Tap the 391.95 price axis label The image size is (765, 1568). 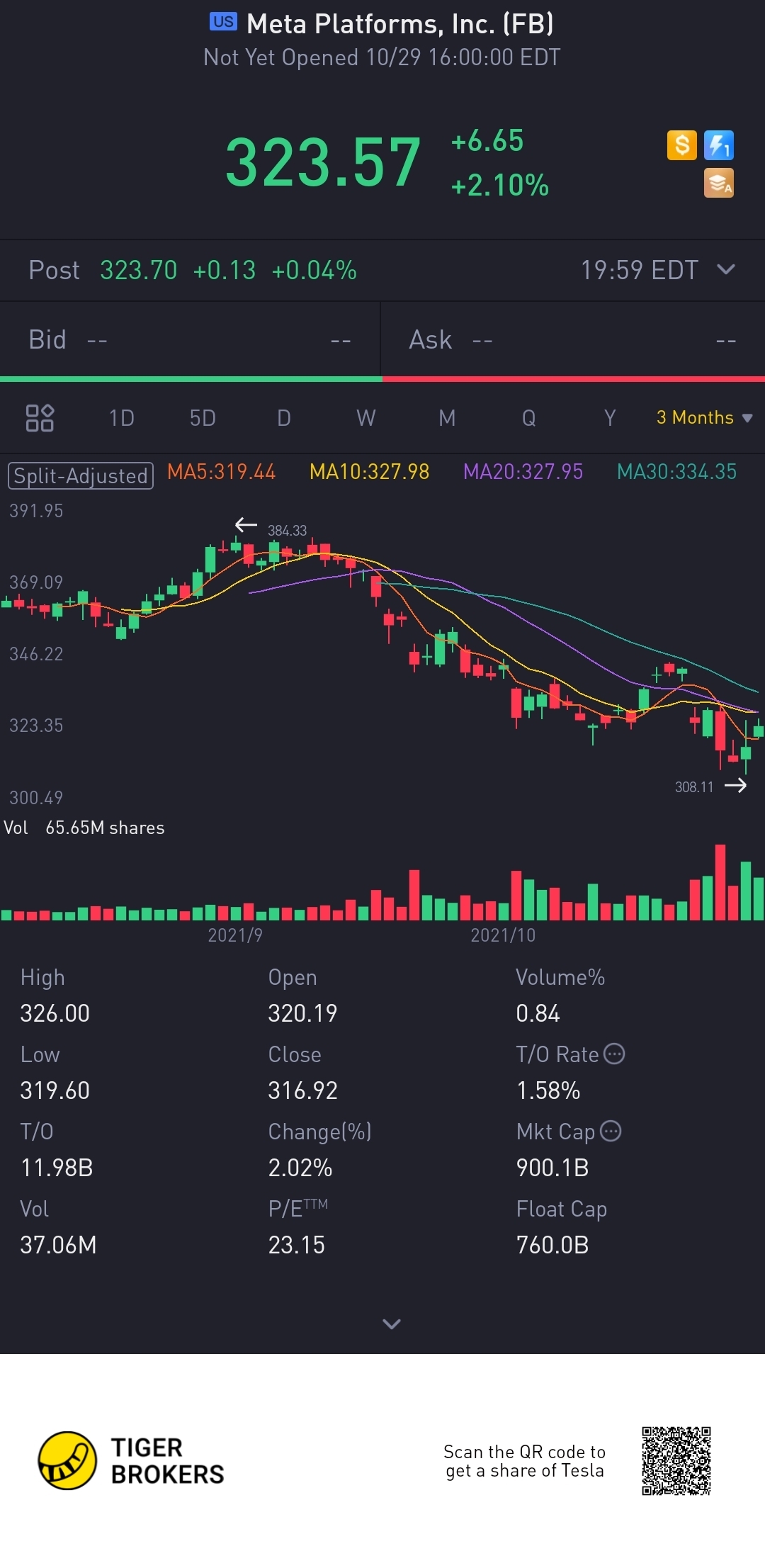36,511
